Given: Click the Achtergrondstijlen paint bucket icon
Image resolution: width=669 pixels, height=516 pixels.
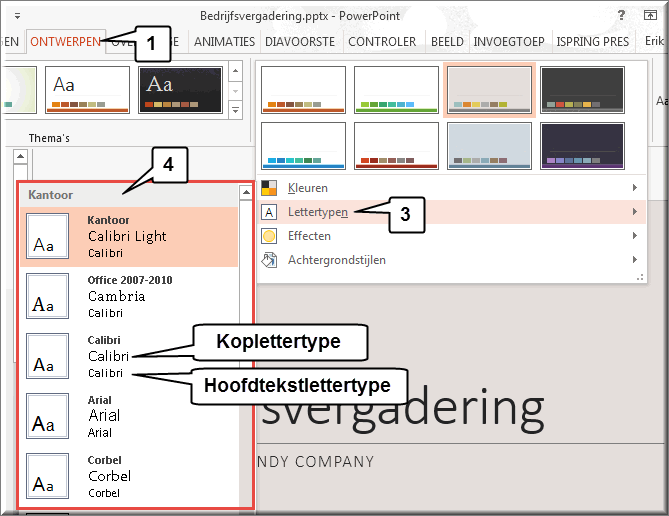Looking at the screenshot, I should pos(269,260).
